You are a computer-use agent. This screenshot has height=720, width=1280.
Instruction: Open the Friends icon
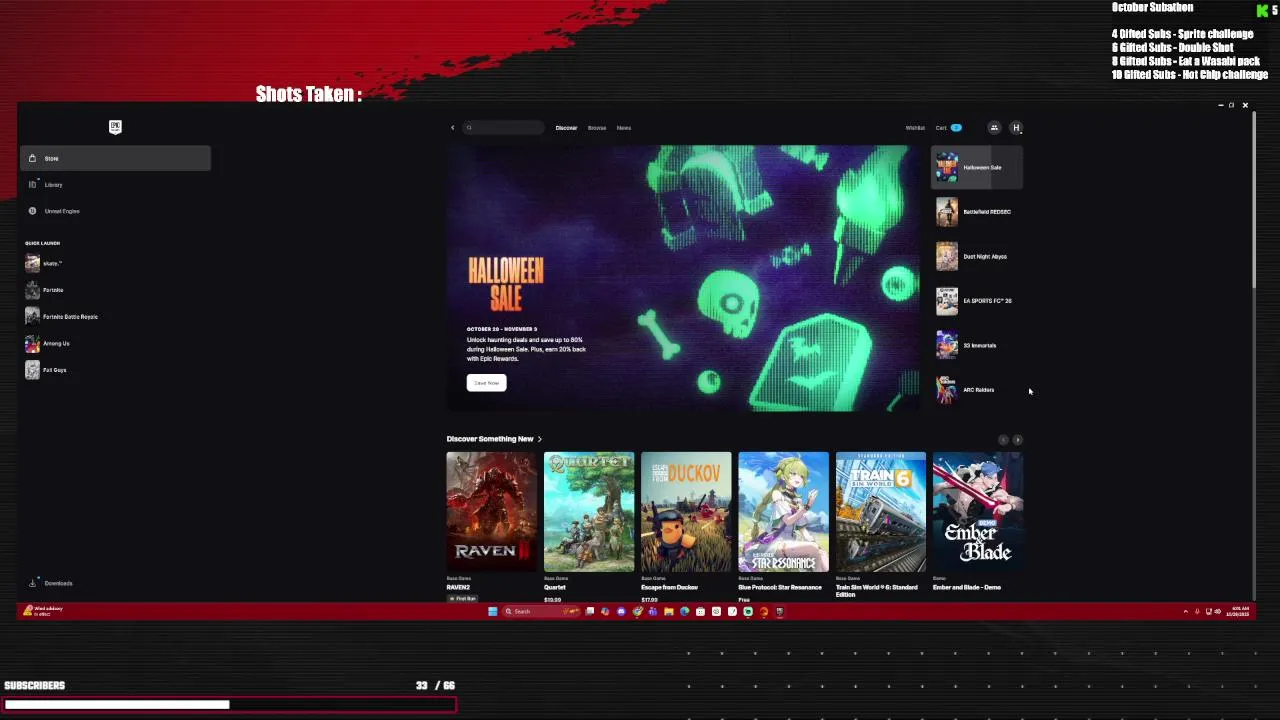pyautogui.click(x=994, y=128)
